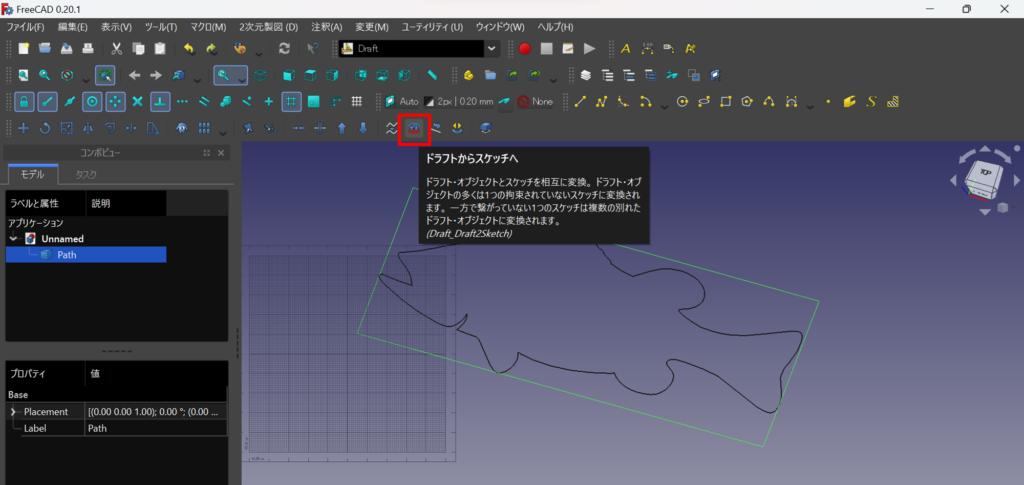Click the Downgrade down-arrow icon
Image resolution: width=1024 pixels, height=485 pixels.
pyautogui.click(x=363, y=129)
